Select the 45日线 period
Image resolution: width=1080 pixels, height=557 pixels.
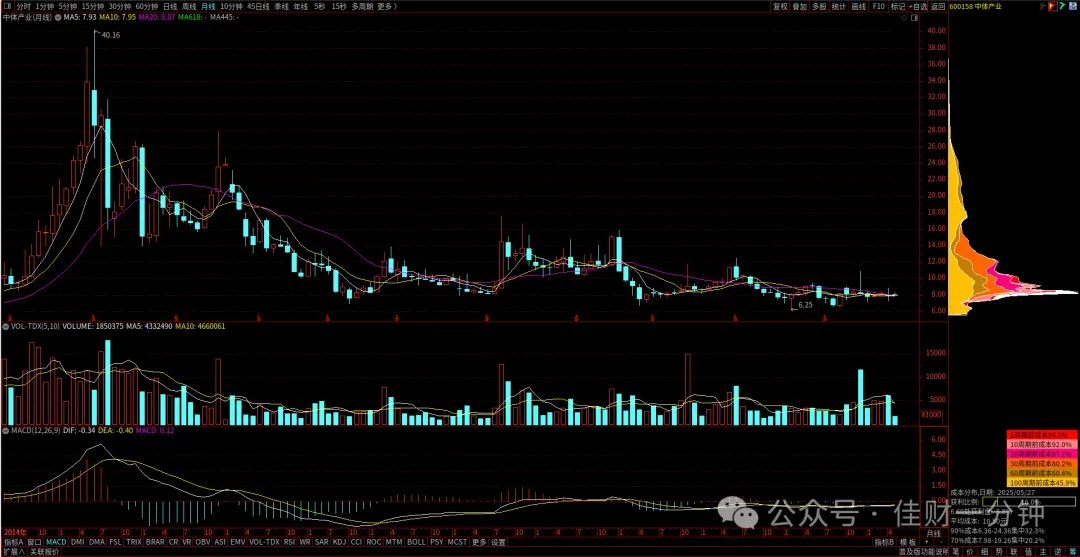pyautogui.click(x=258, y=6)
